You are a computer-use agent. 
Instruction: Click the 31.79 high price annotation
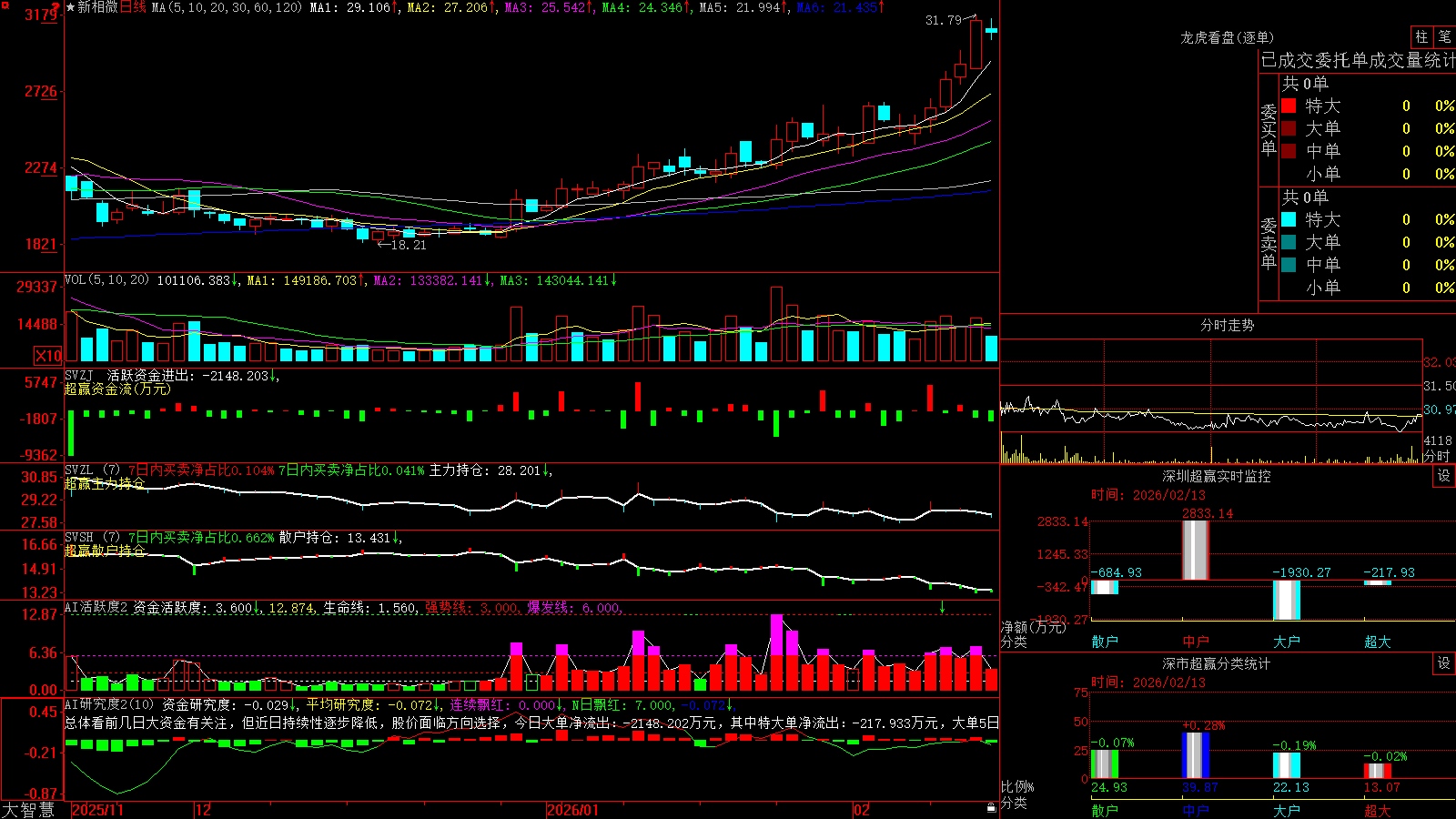[x=944, y=20]
